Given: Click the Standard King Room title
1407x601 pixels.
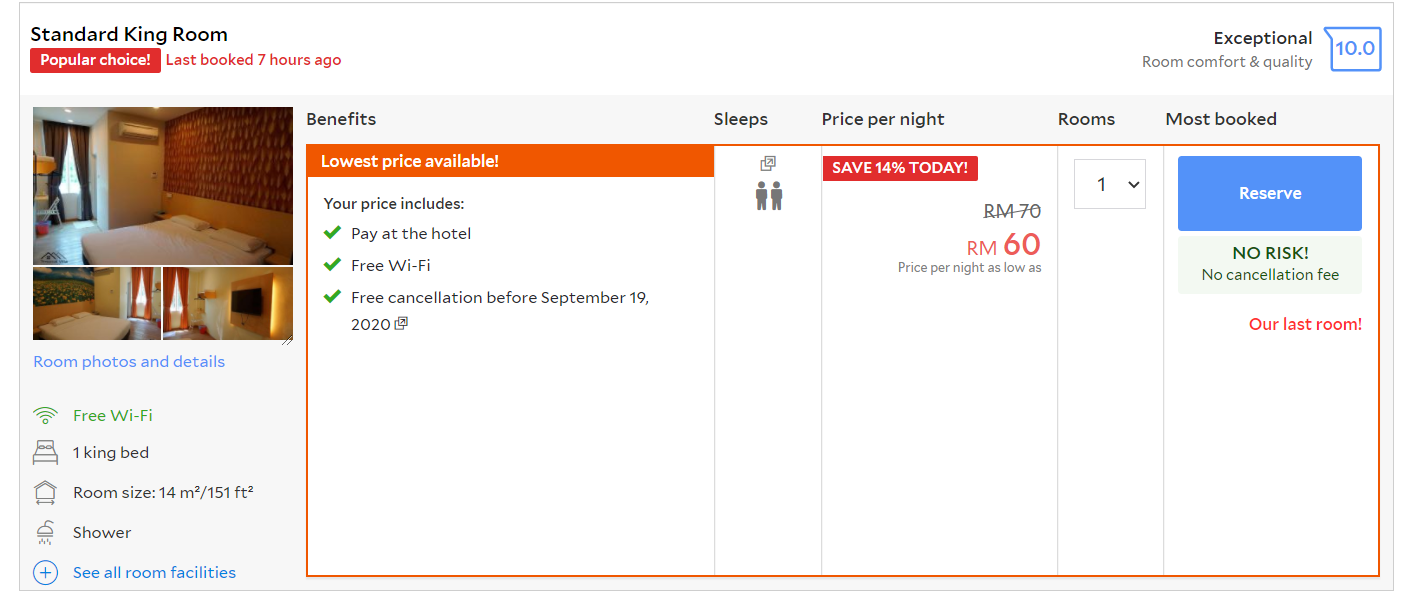Looking at the screenshot, I should (x=129, y=35).
